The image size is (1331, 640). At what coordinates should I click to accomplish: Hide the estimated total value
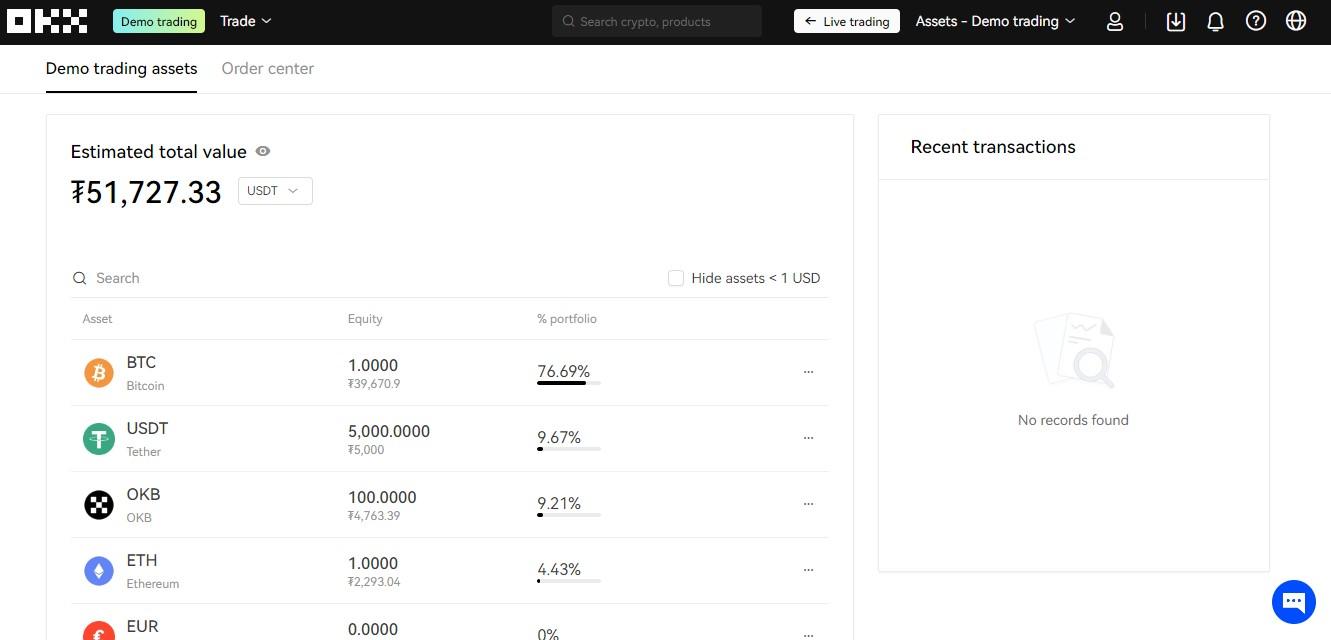[263, 151]
